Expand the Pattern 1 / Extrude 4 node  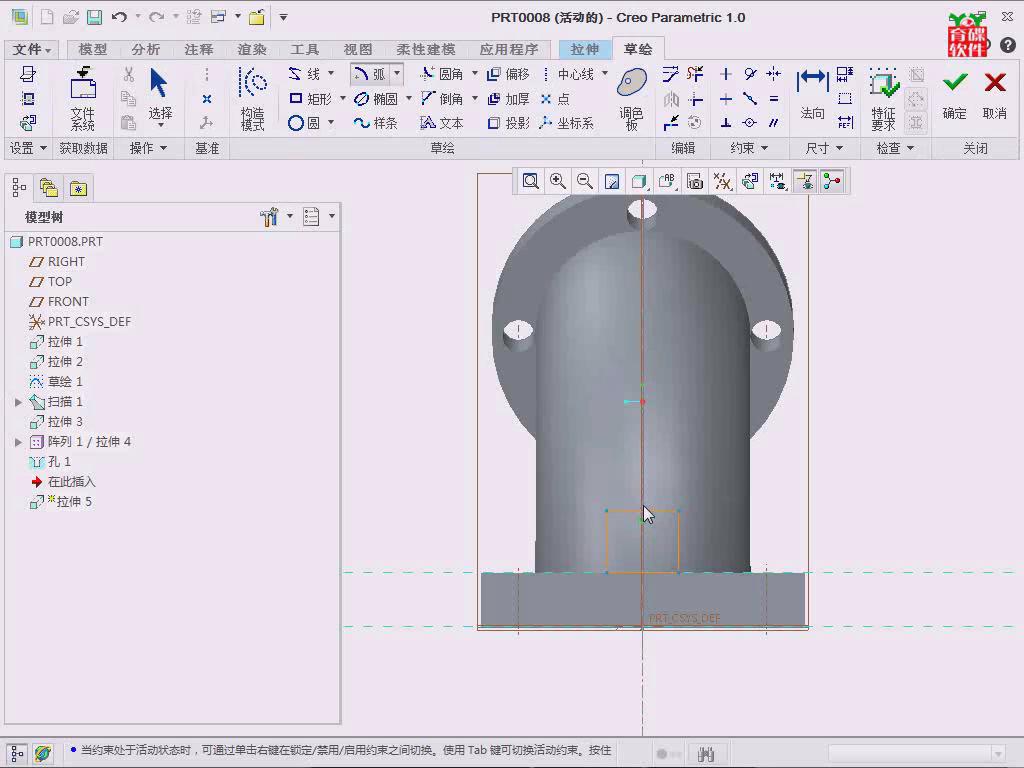18,442
